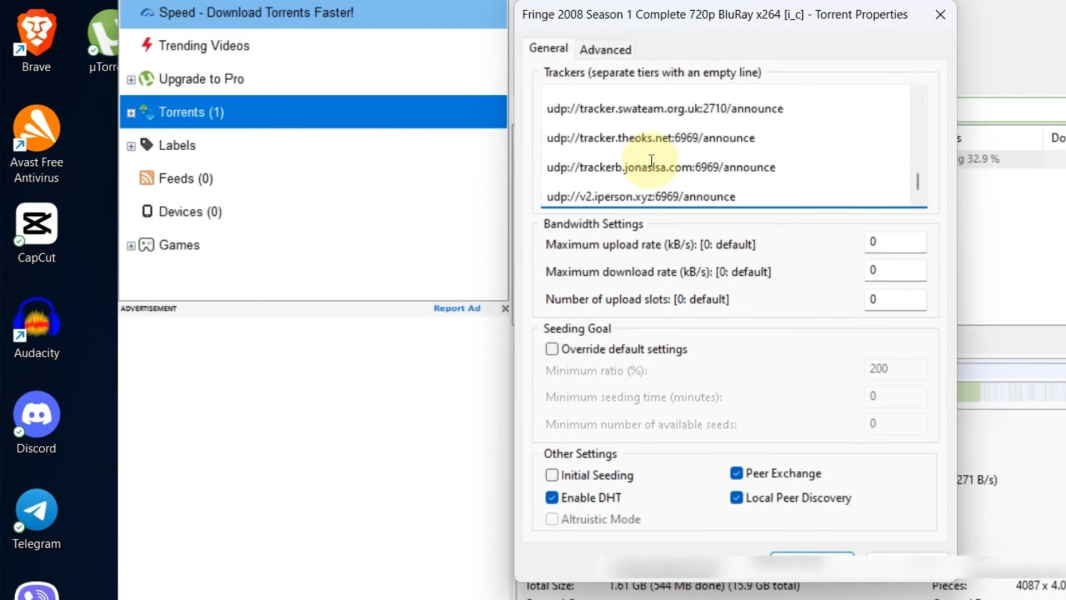Close the Torrent Properties dialog

[x=940, y=14]
